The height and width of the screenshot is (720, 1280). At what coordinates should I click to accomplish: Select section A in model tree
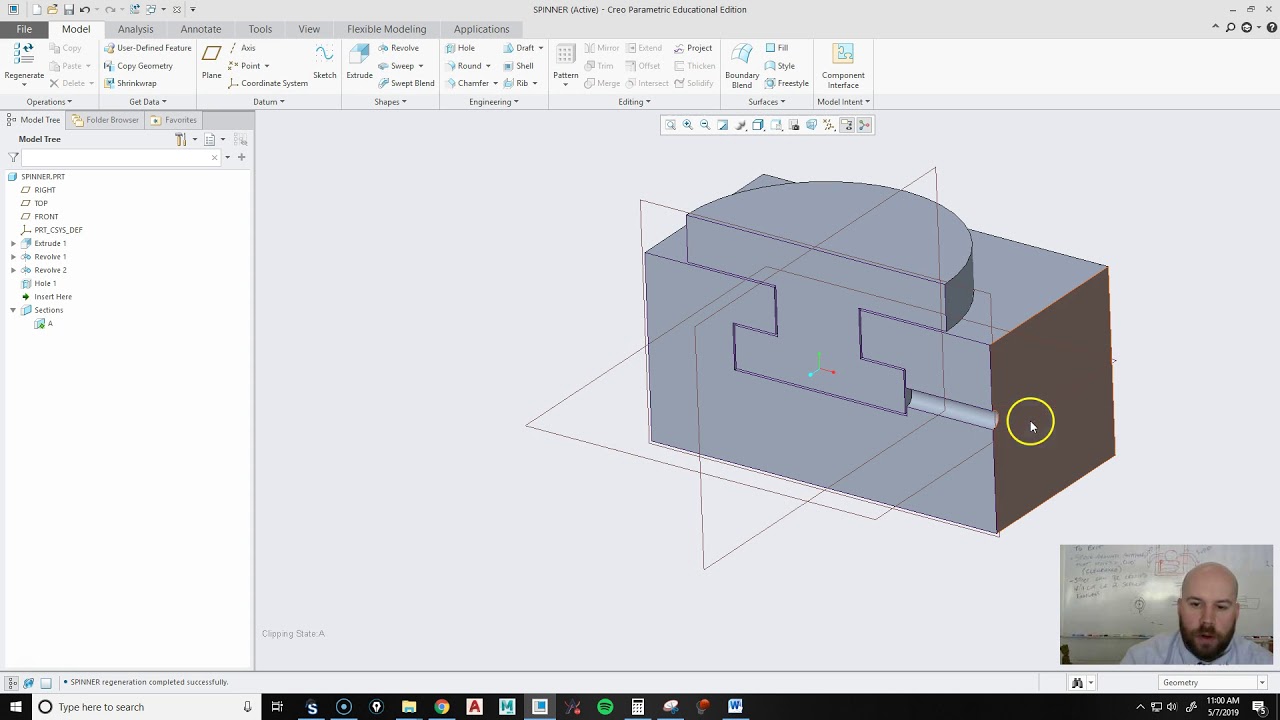(x=44, y=323)
